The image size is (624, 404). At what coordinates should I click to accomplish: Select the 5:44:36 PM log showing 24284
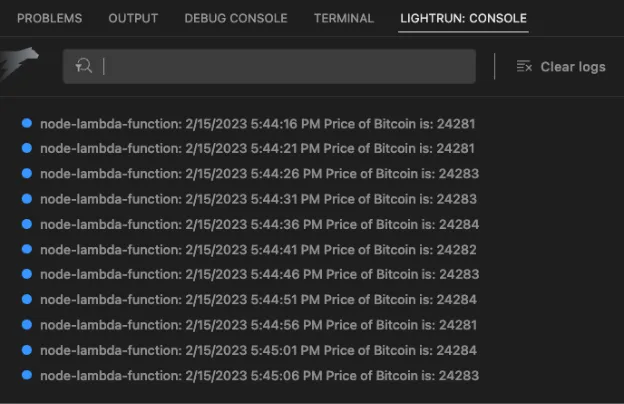pos(257,224)
